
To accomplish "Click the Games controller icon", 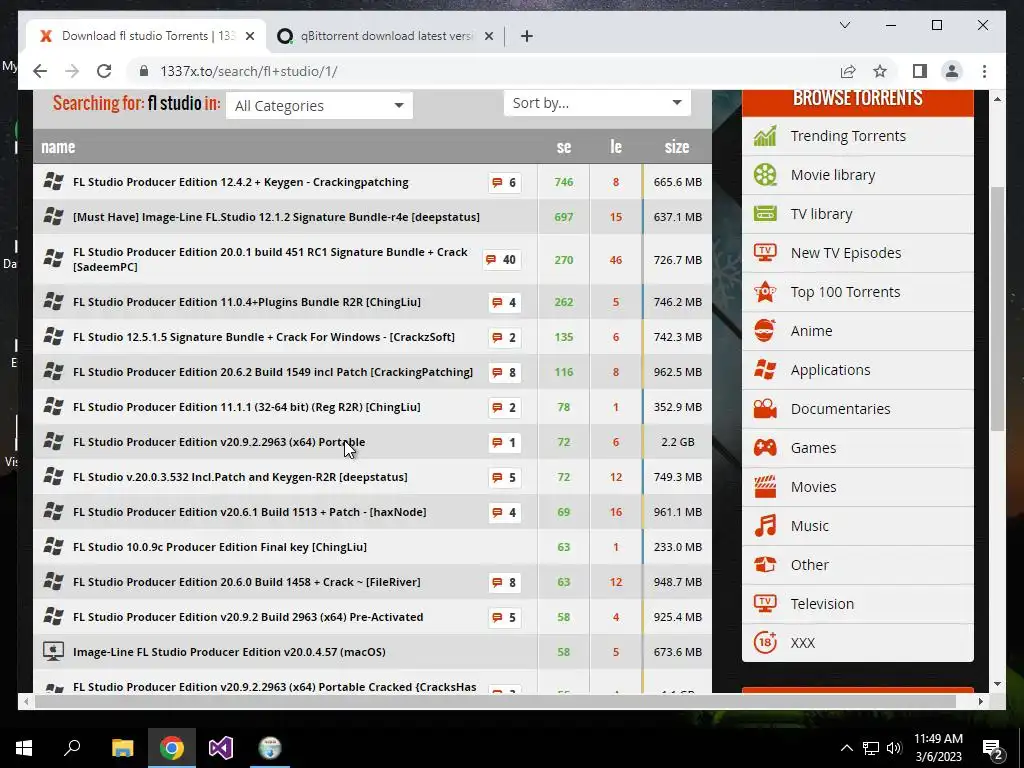I will pyautogui.click(x=765, y=448).
